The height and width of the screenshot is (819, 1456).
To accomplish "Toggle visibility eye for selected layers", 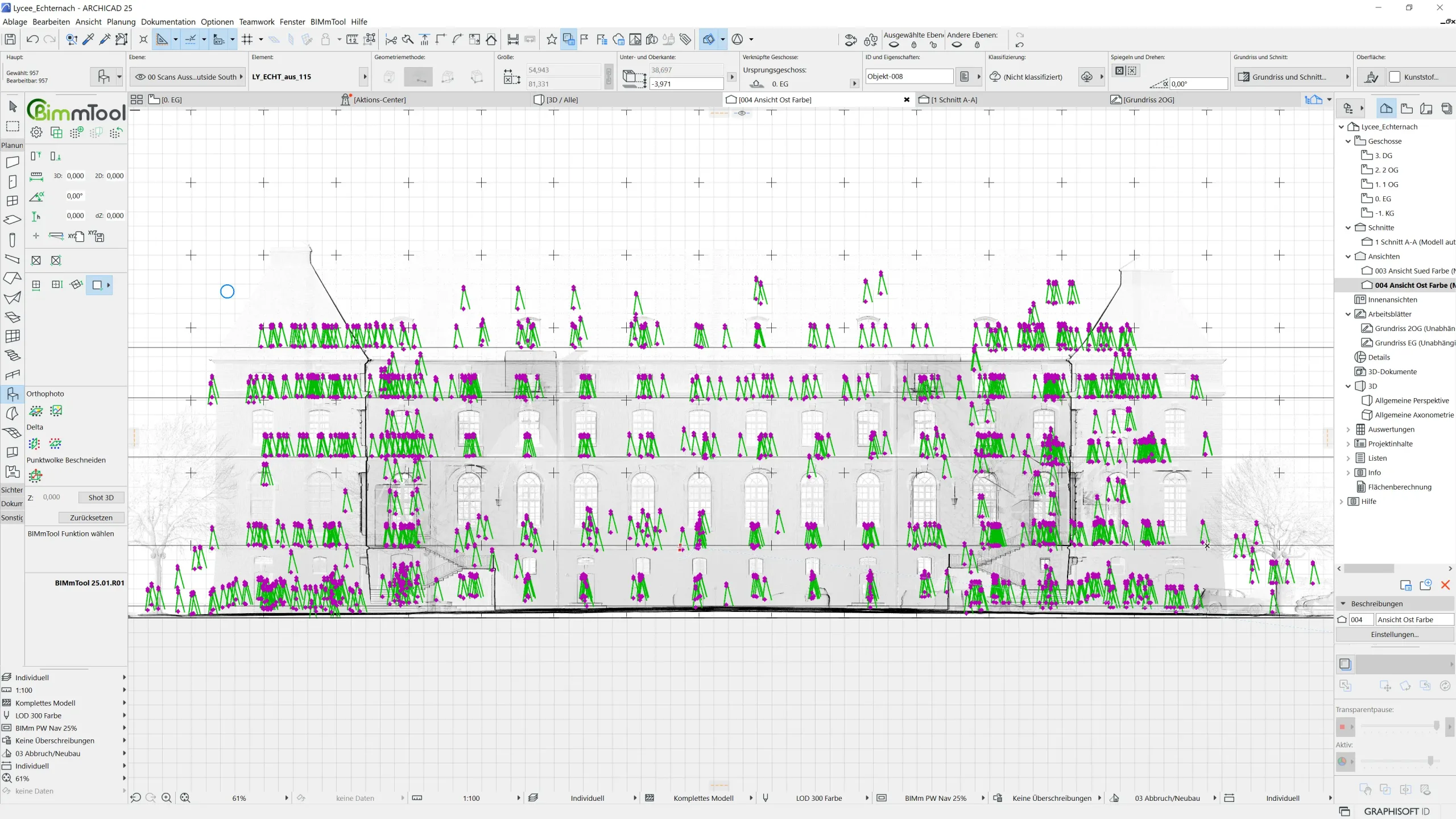I will point(894,45).
